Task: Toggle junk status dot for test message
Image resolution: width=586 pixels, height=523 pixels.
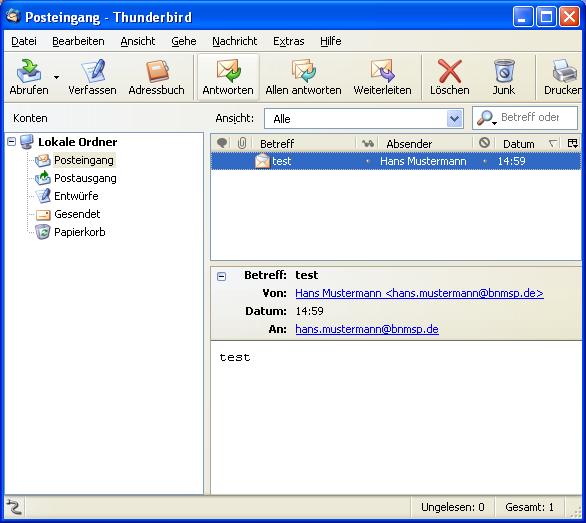Action: click(485, 161)
